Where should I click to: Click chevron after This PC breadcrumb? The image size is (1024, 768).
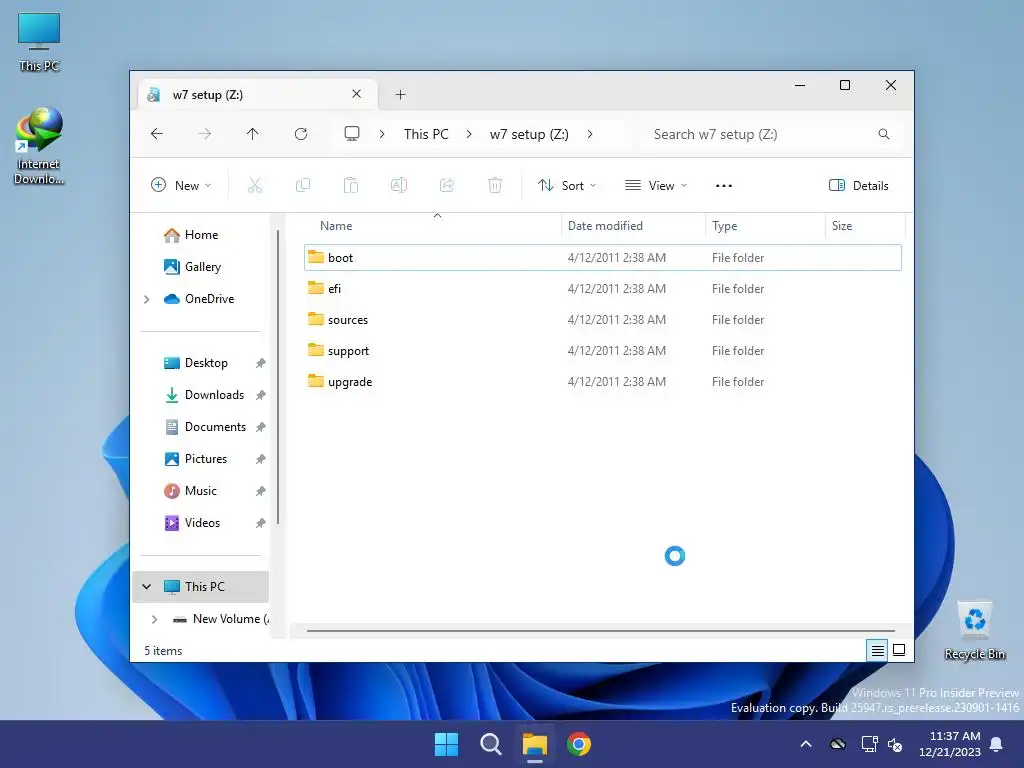469,134
